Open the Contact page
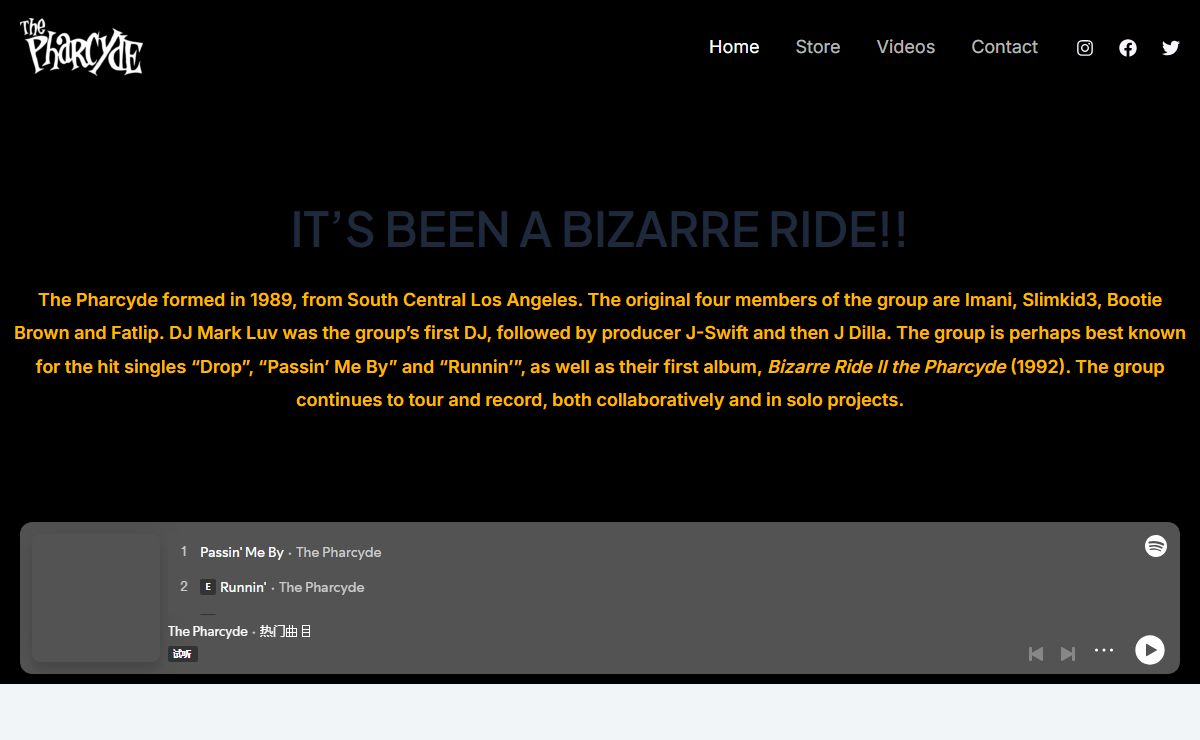Image resolution: width=1200 pixels, height=740 pixels. pos(1004,47)
